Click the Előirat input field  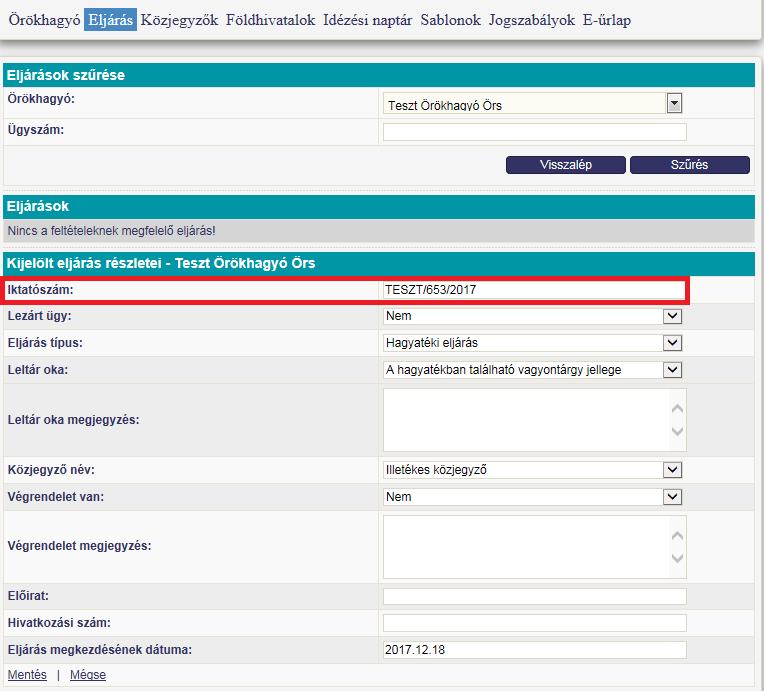[x=535, y=597]
